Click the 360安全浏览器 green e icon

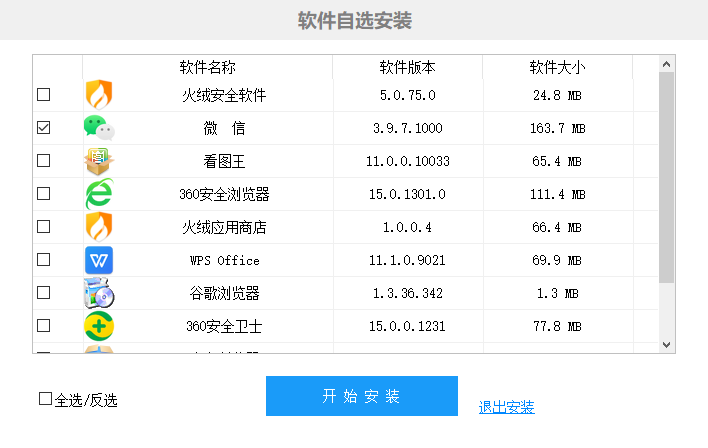click(99, 194)
